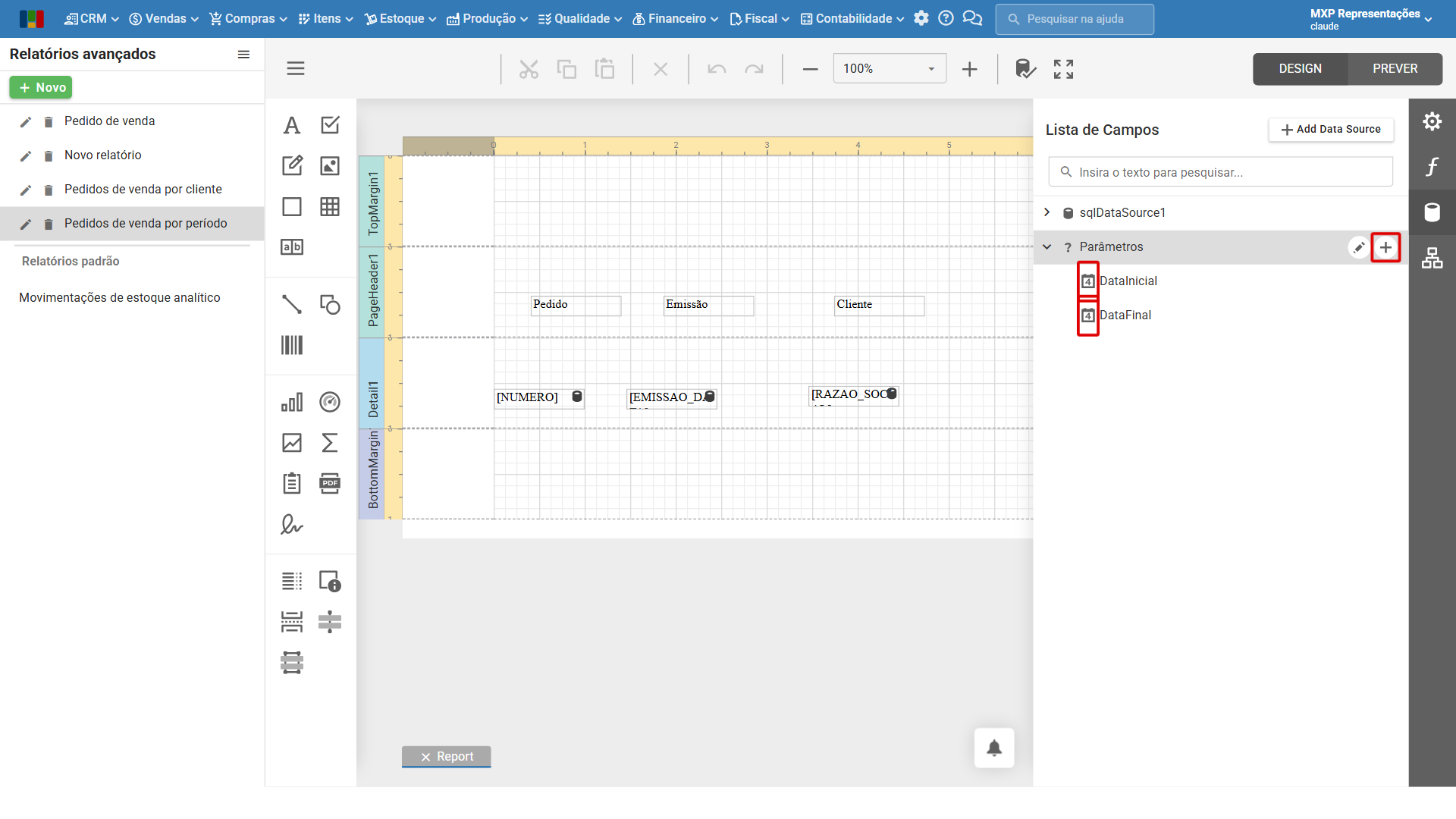Click the Add Data Source button
The height and width of the screenshot is (819, 1456).
(x=1331, y=130)
